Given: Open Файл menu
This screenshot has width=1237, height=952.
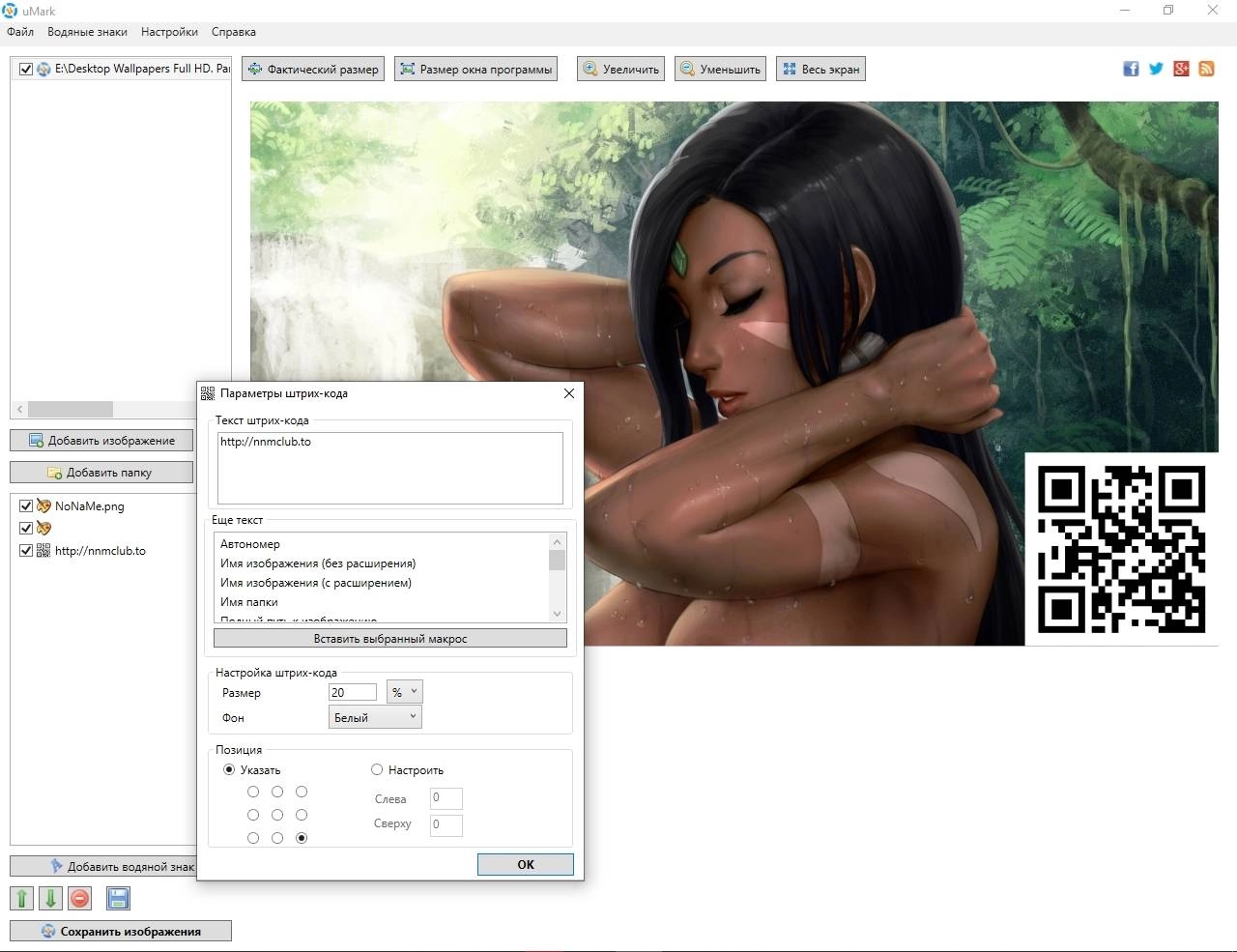Looking at the screenshot, I should pos(20,32).
